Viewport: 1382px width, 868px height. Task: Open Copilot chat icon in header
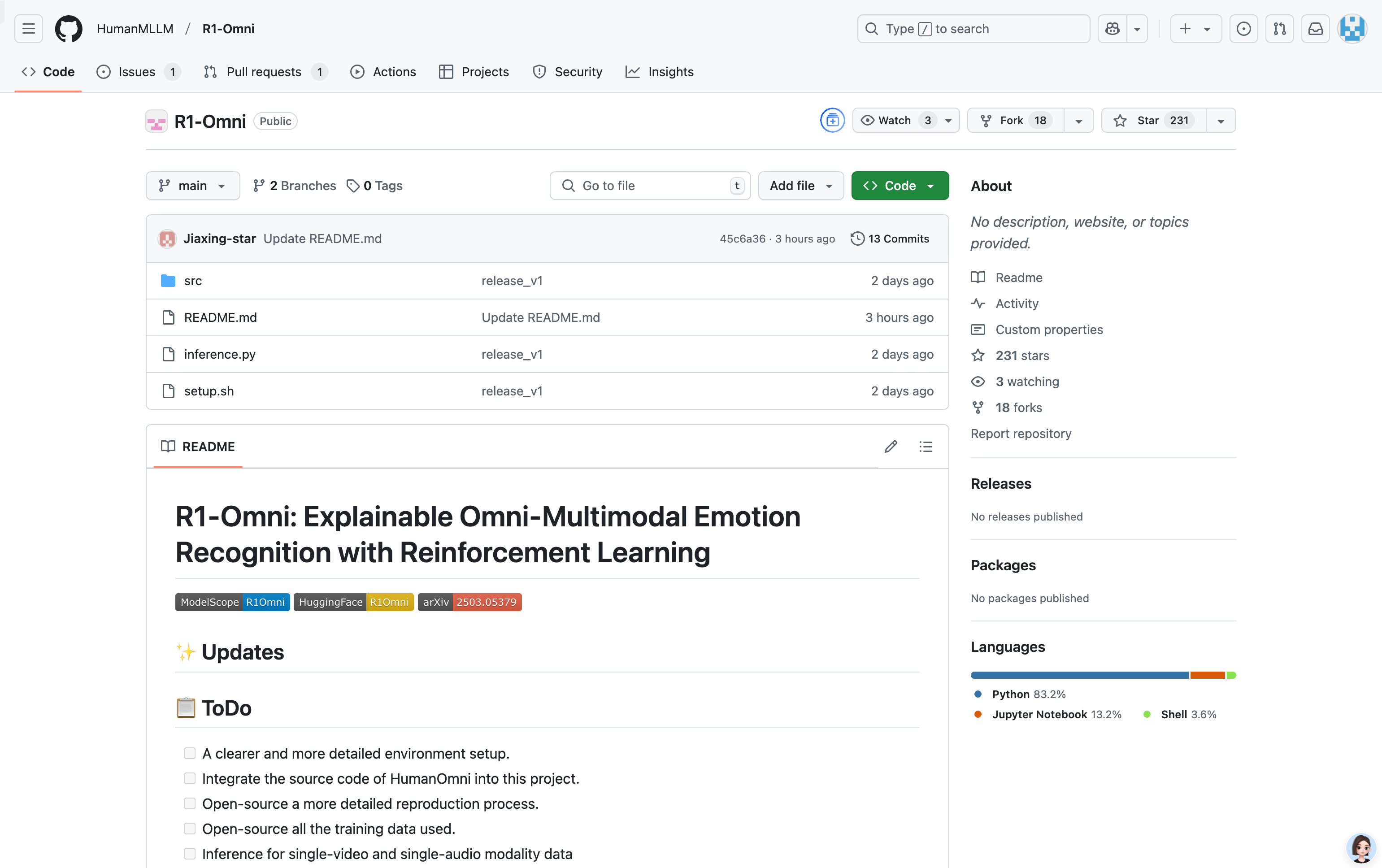click(x=1112, y=29)
